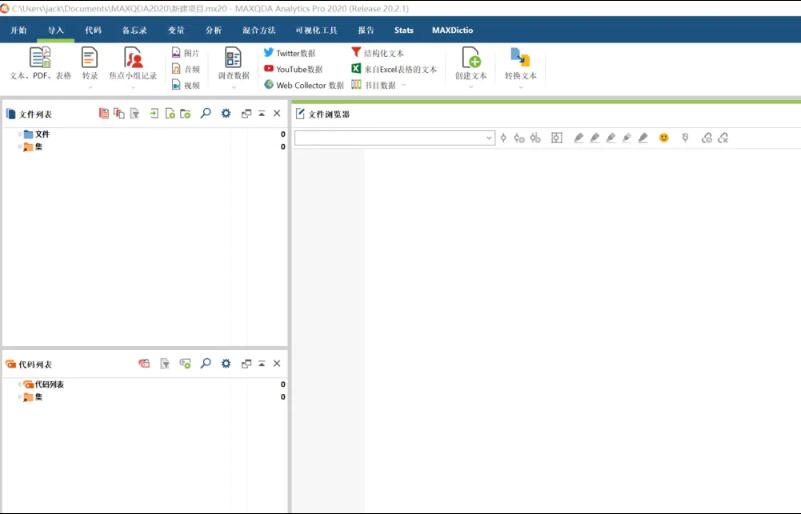Import Twitter数据
801x514 pixels.
coord(290,53)
